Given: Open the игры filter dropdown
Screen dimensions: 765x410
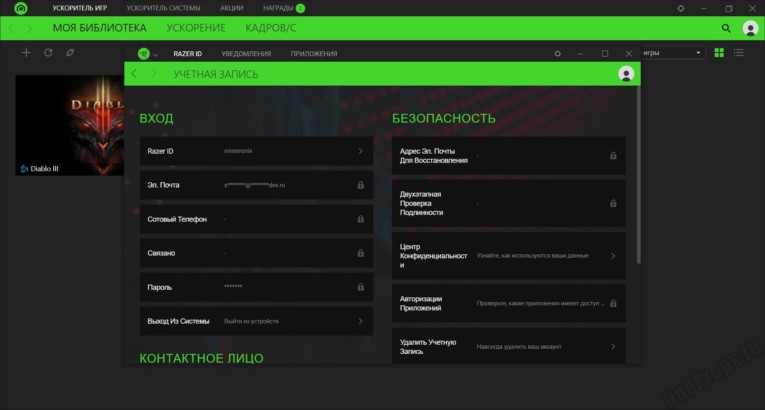Looking at the screenshot, I should pos(672,53).
